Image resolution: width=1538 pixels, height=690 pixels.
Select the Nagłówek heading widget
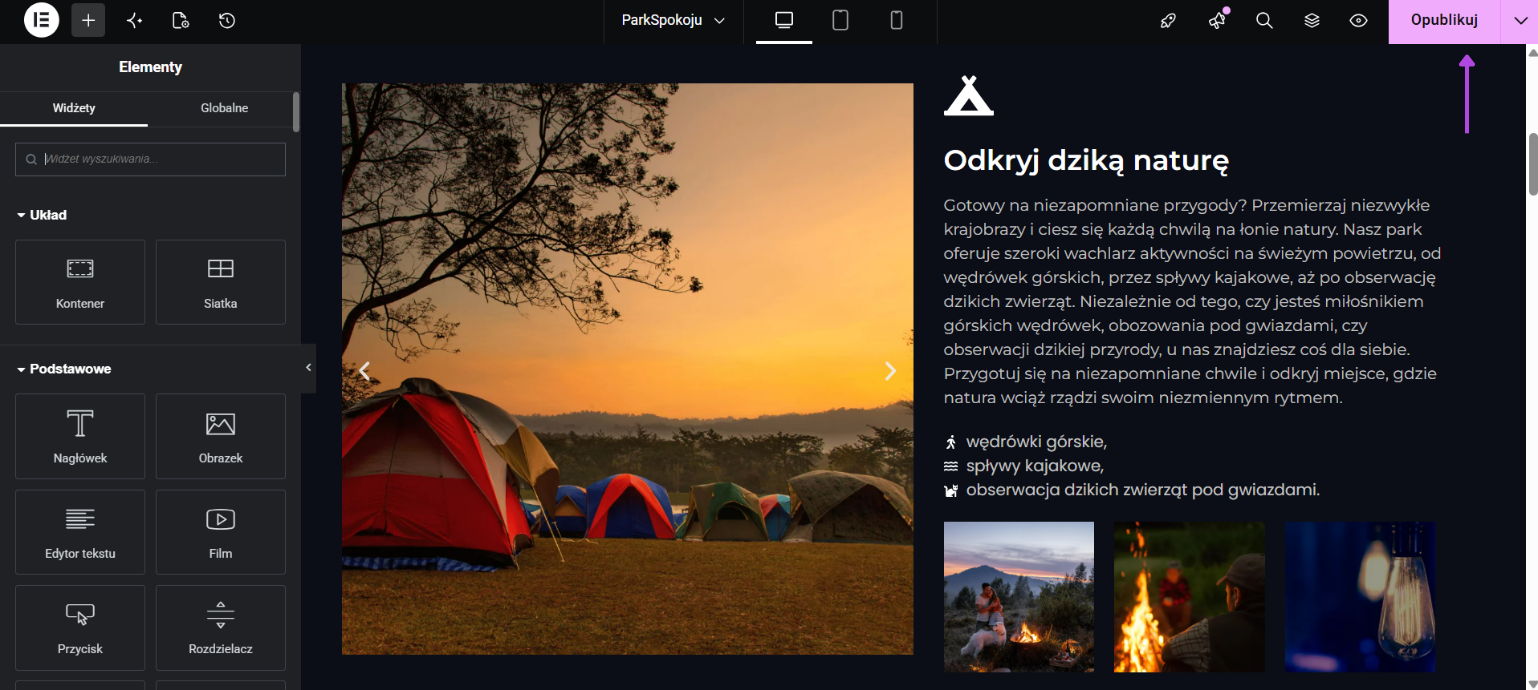pos(80,436)
